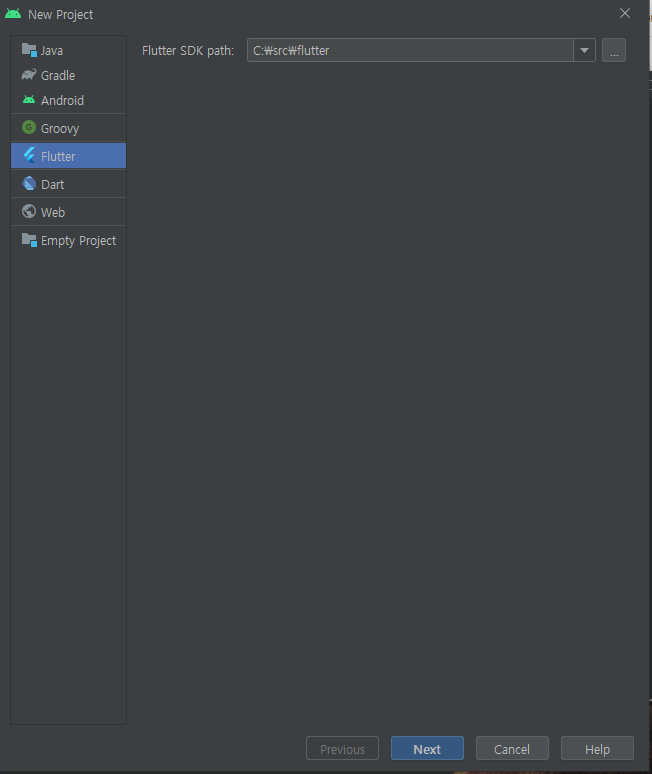652x774 pixels.
Task: Cancel the New Project dialog
Action: pos(512,748)
